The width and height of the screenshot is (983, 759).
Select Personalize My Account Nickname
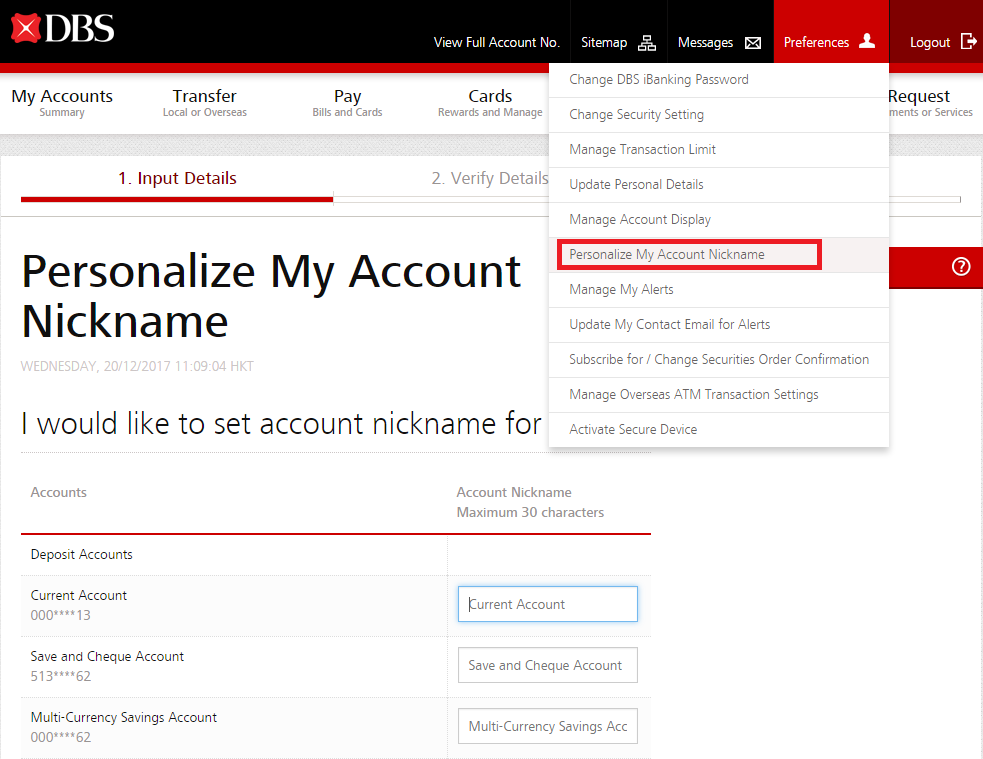pos(667,254)
